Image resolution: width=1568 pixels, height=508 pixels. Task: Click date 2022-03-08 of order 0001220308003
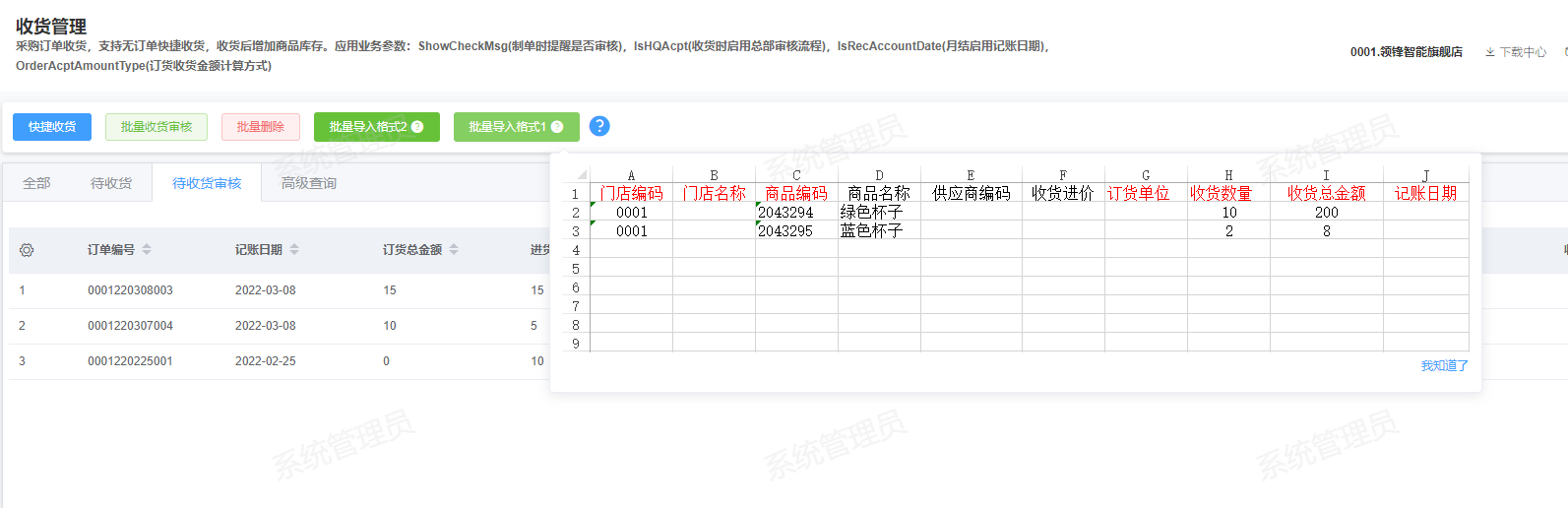pos(266,290)
